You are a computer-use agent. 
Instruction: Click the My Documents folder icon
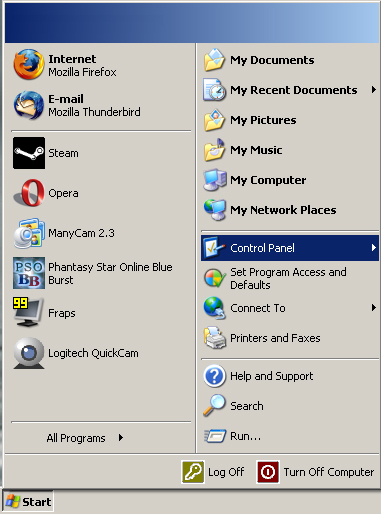pyautogui.click(x=215, y=60)
